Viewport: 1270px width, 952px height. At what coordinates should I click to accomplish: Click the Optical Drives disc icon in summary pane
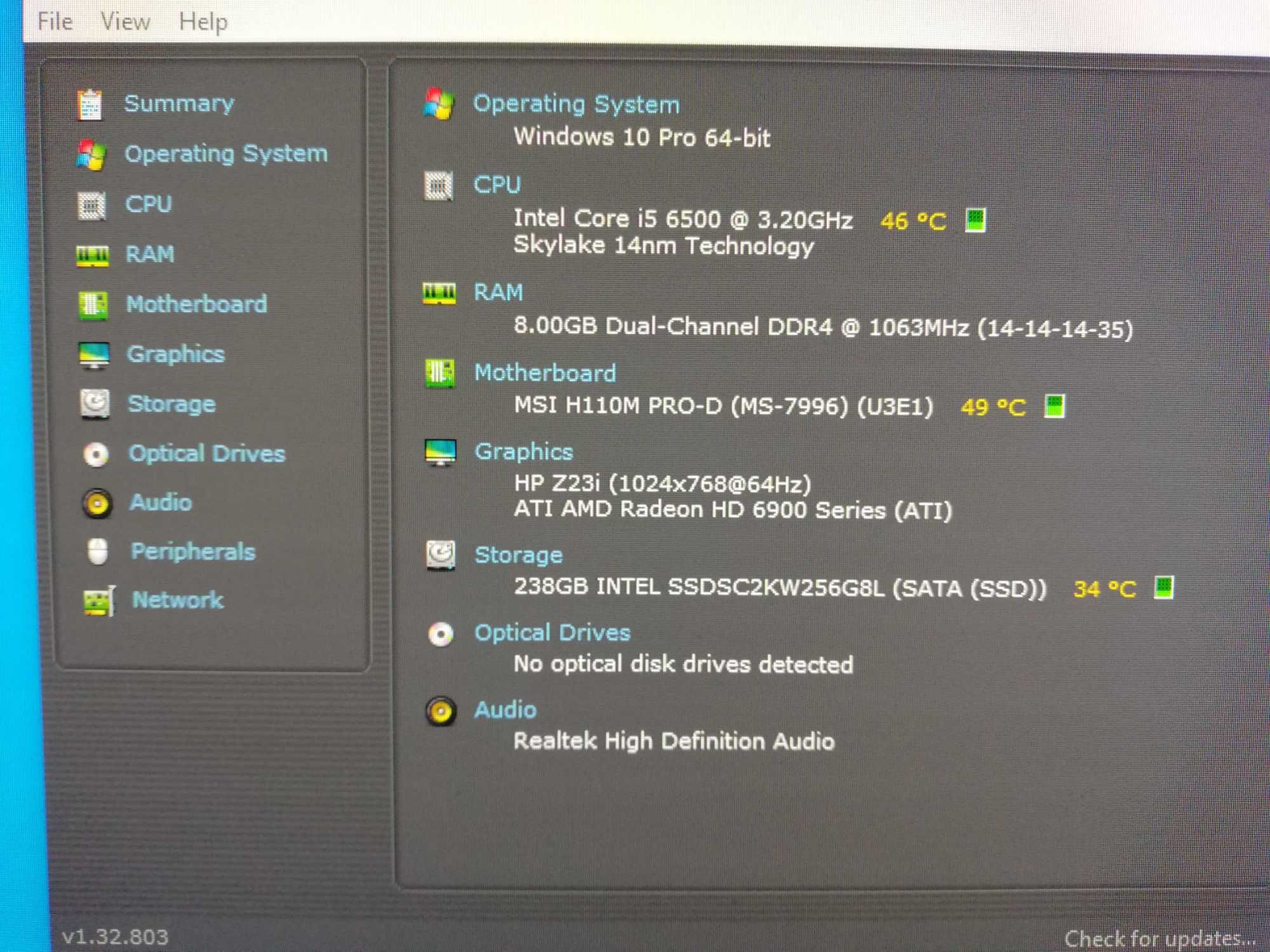point(441,634)
